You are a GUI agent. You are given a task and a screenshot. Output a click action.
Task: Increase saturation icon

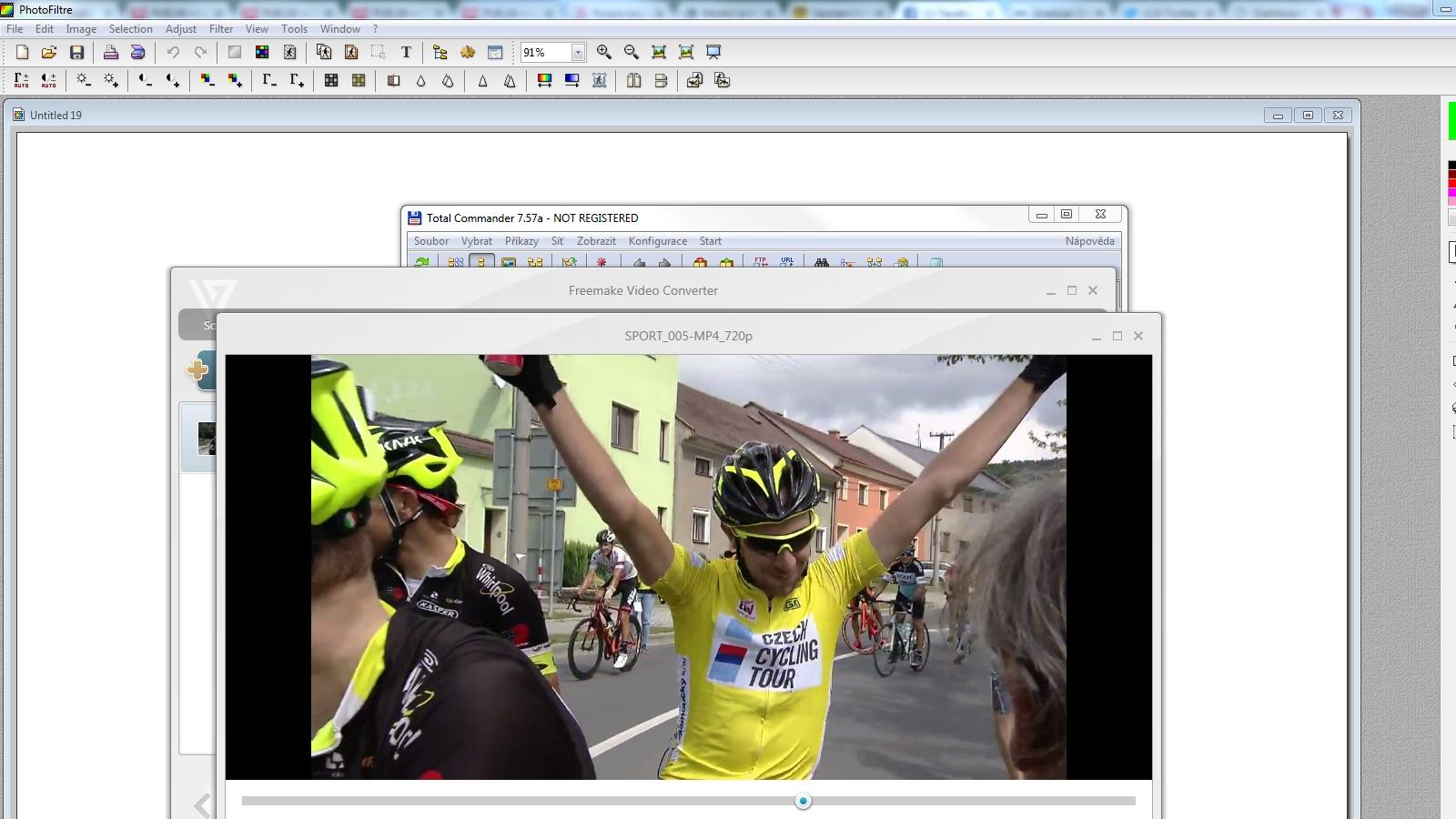coord(235,81)
